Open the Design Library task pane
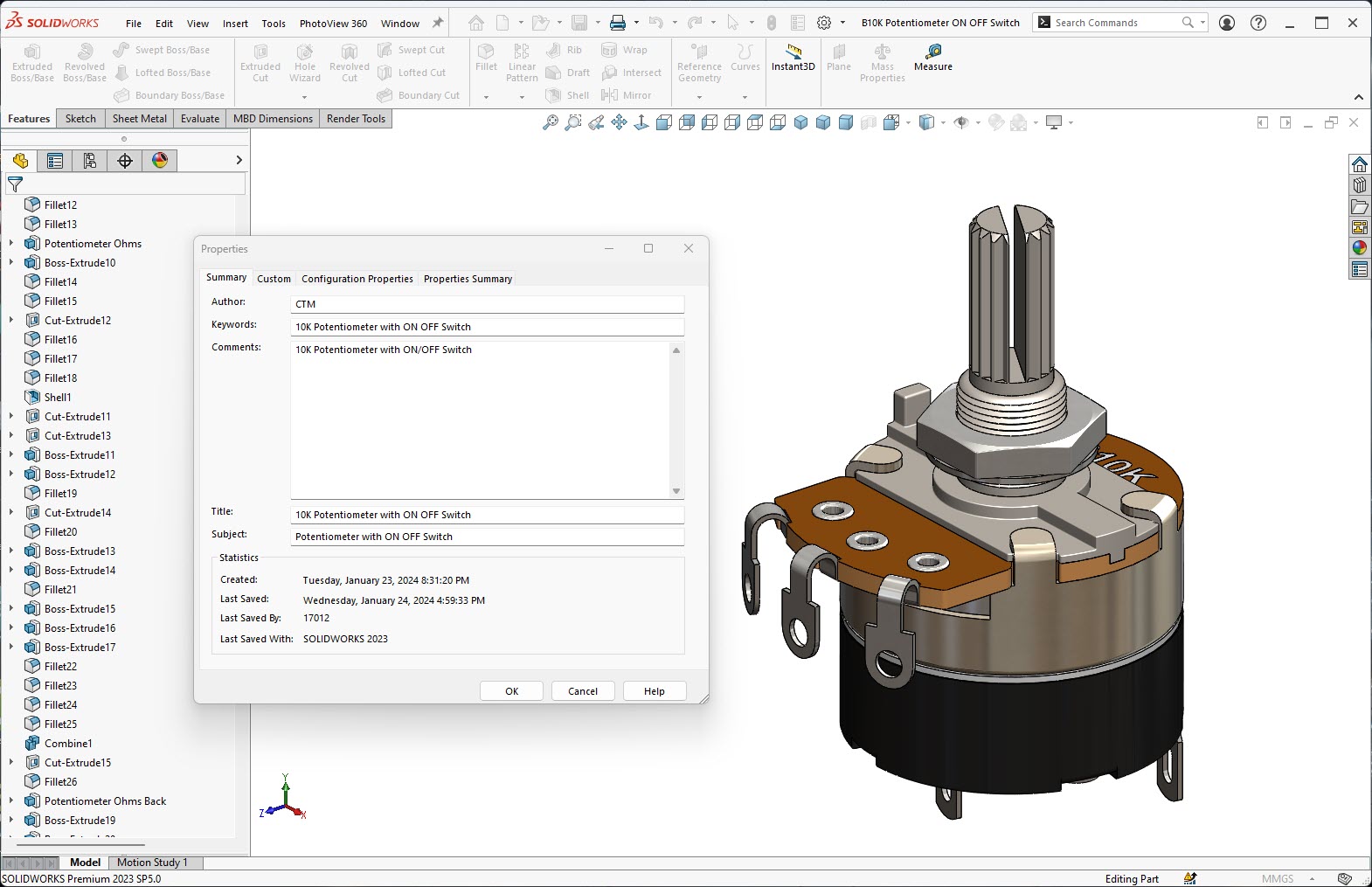 1360,185
